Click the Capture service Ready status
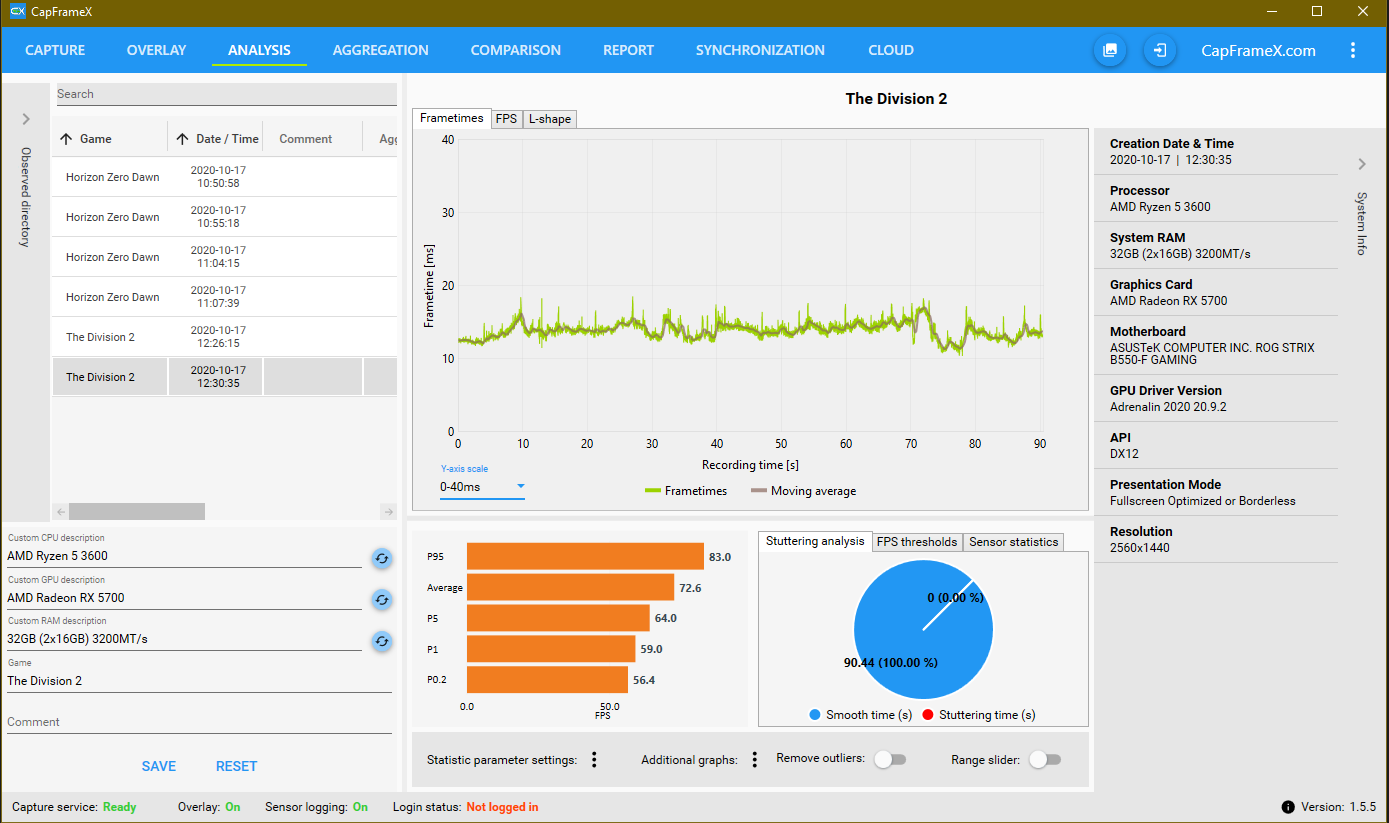1389x823 pixels. point(119,807)
